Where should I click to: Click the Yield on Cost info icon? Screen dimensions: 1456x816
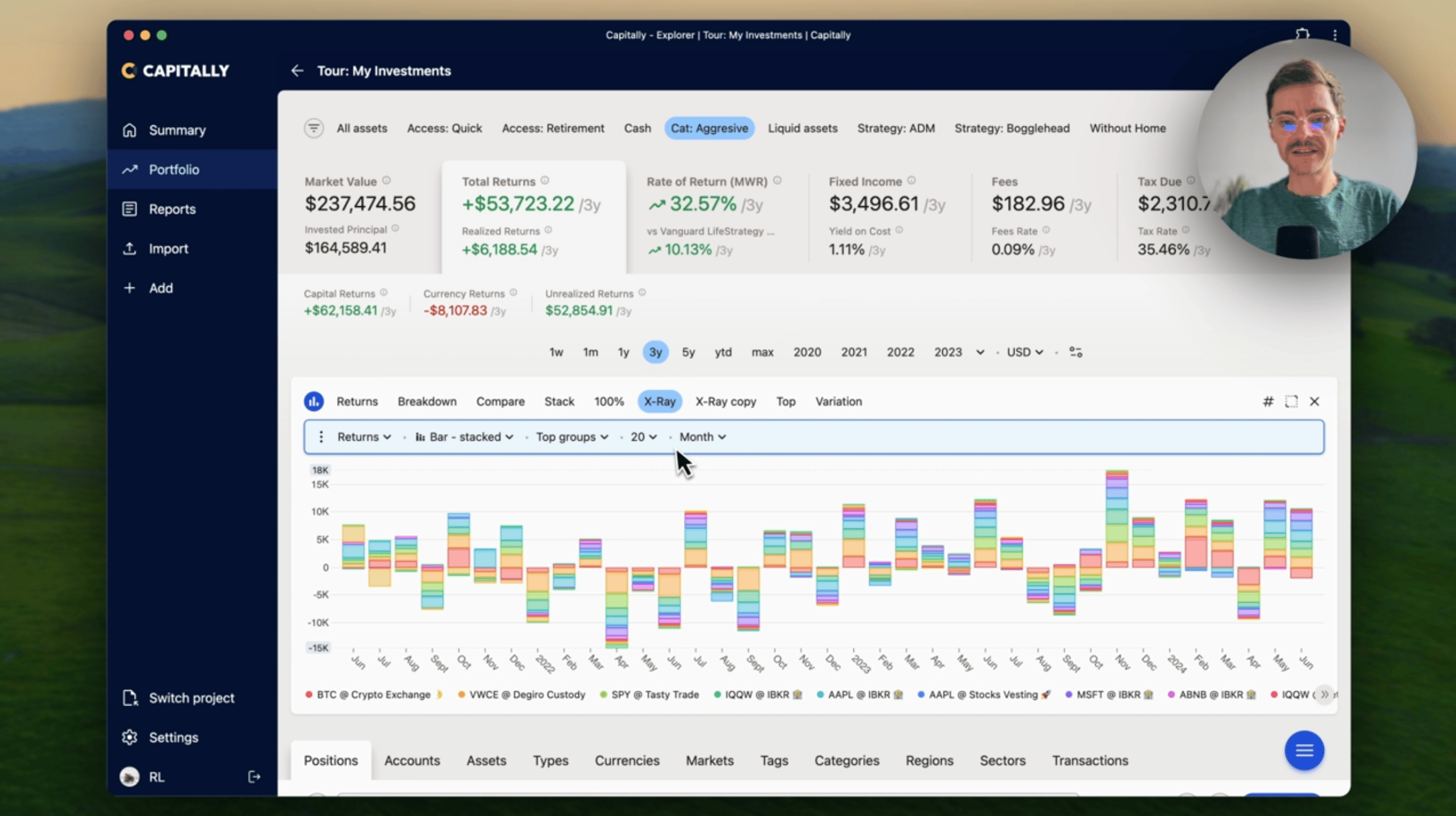[899, 230]
